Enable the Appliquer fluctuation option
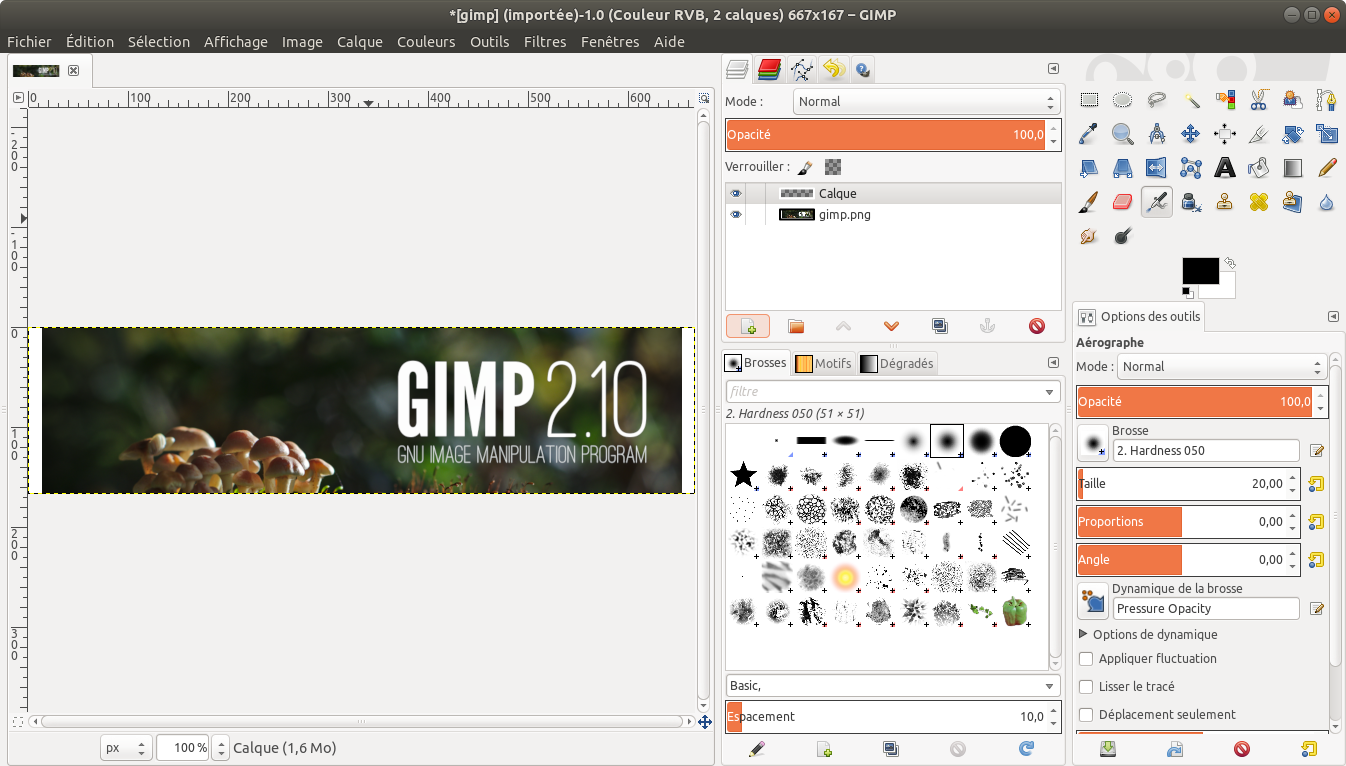 pyautogui.click(x=1086, y=658)
